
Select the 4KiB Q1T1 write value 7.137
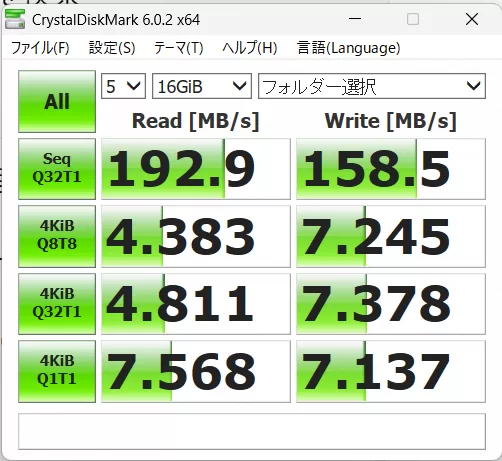click(391, 371)
